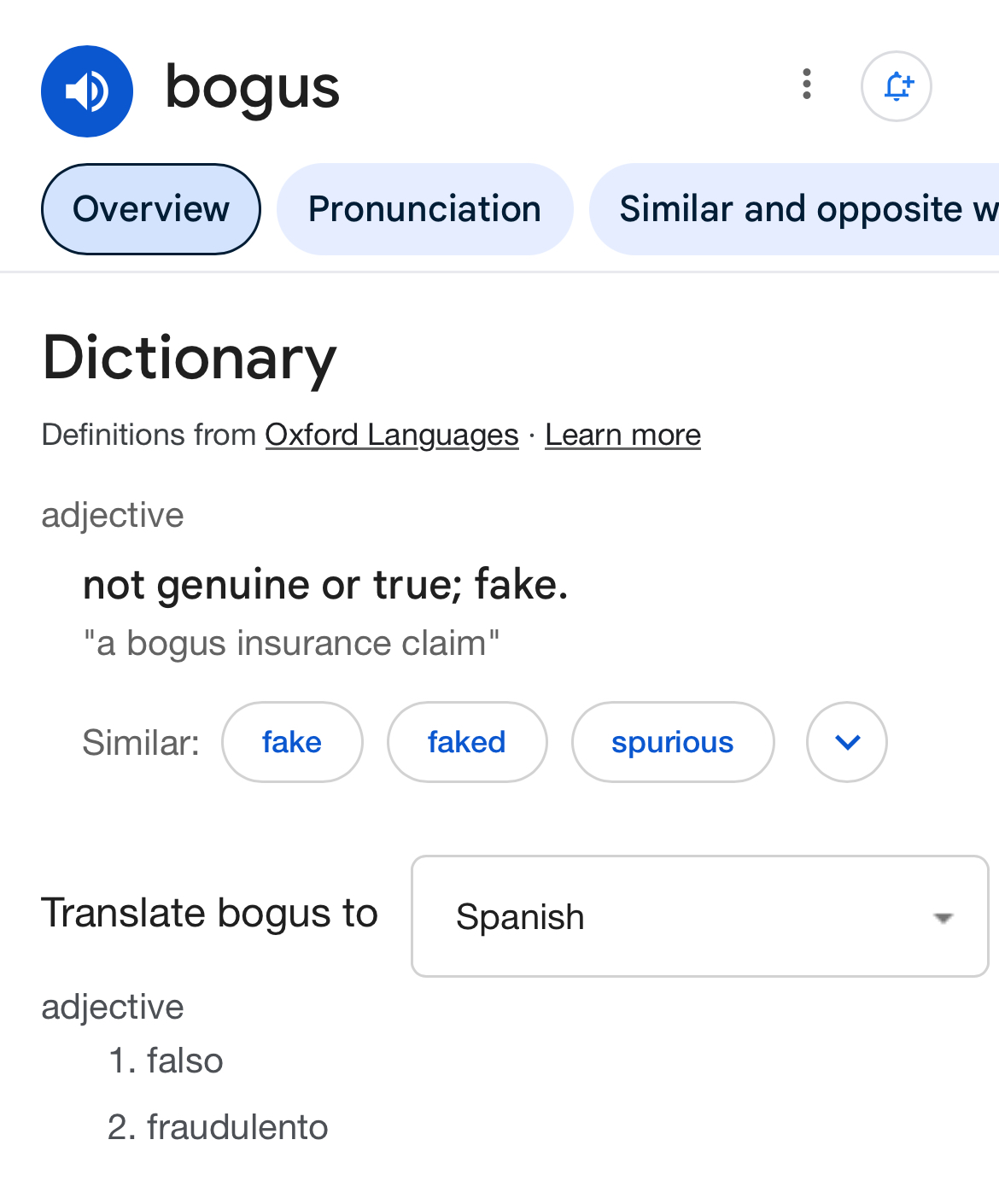This screenshot has height=1204, width=999.
Task: Click the translation falso
Action: pos(184,1061)
